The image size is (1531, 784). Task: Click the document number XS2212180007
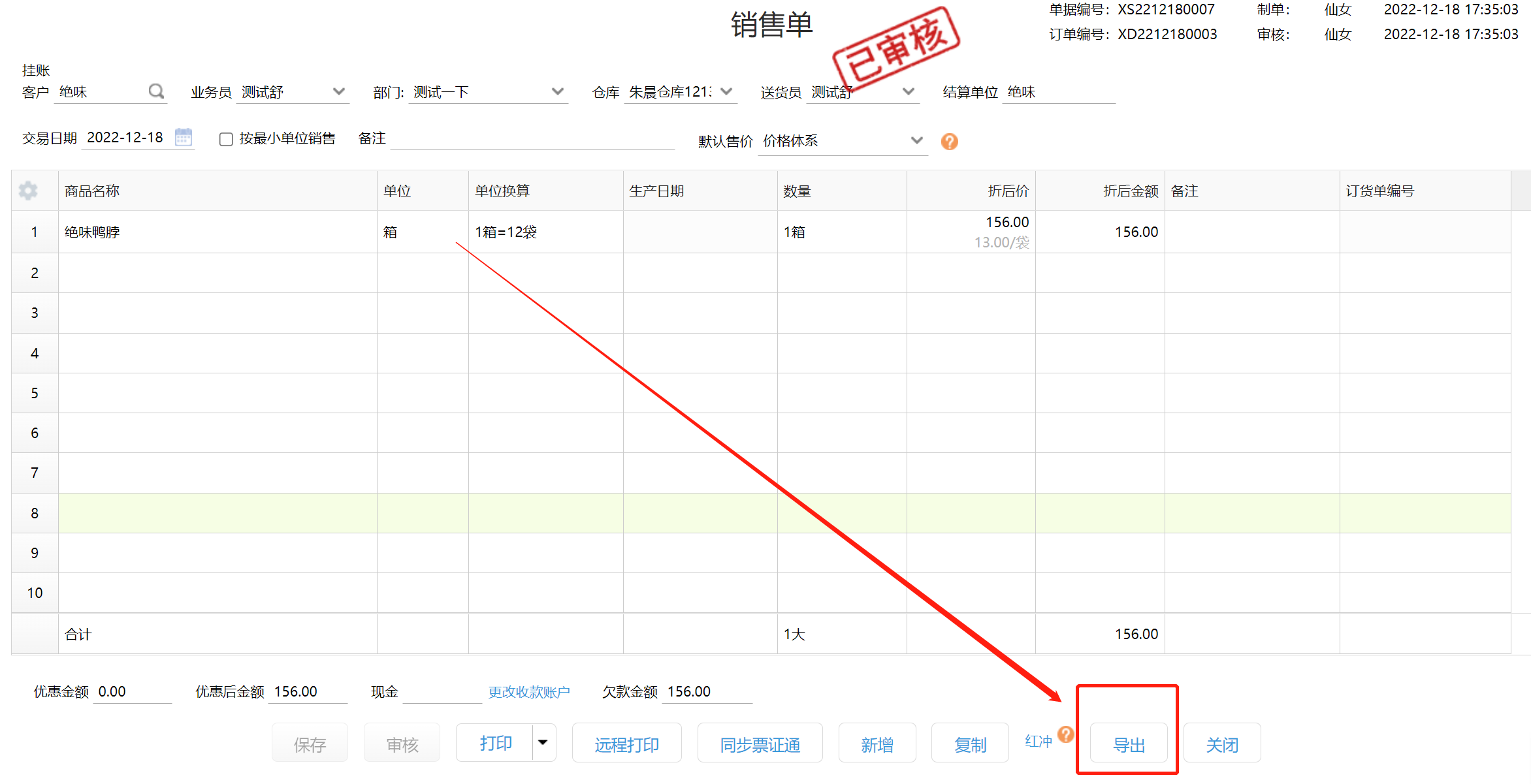point(1166,9)
